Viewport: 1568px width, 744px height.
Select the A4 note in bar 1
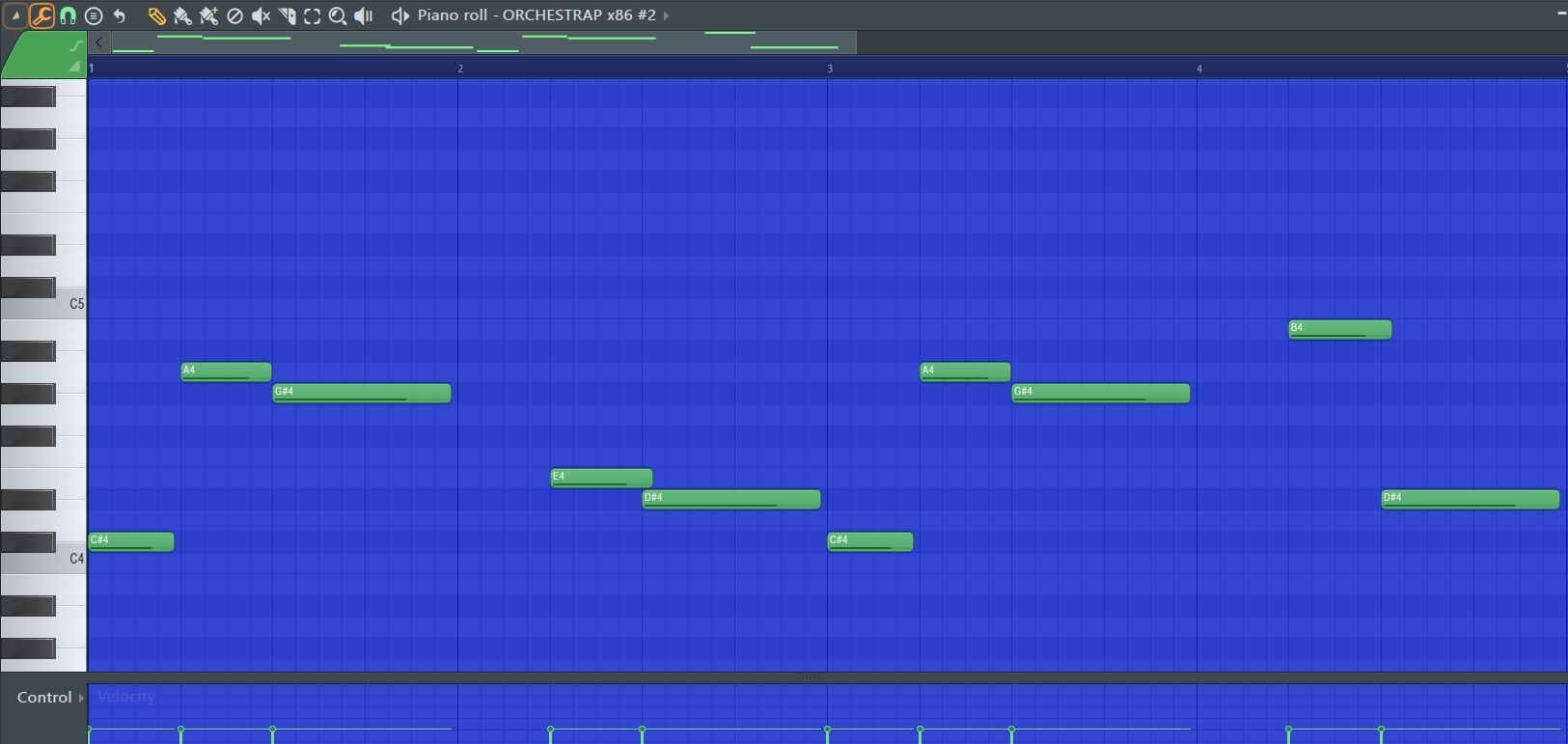pos(227,372)
